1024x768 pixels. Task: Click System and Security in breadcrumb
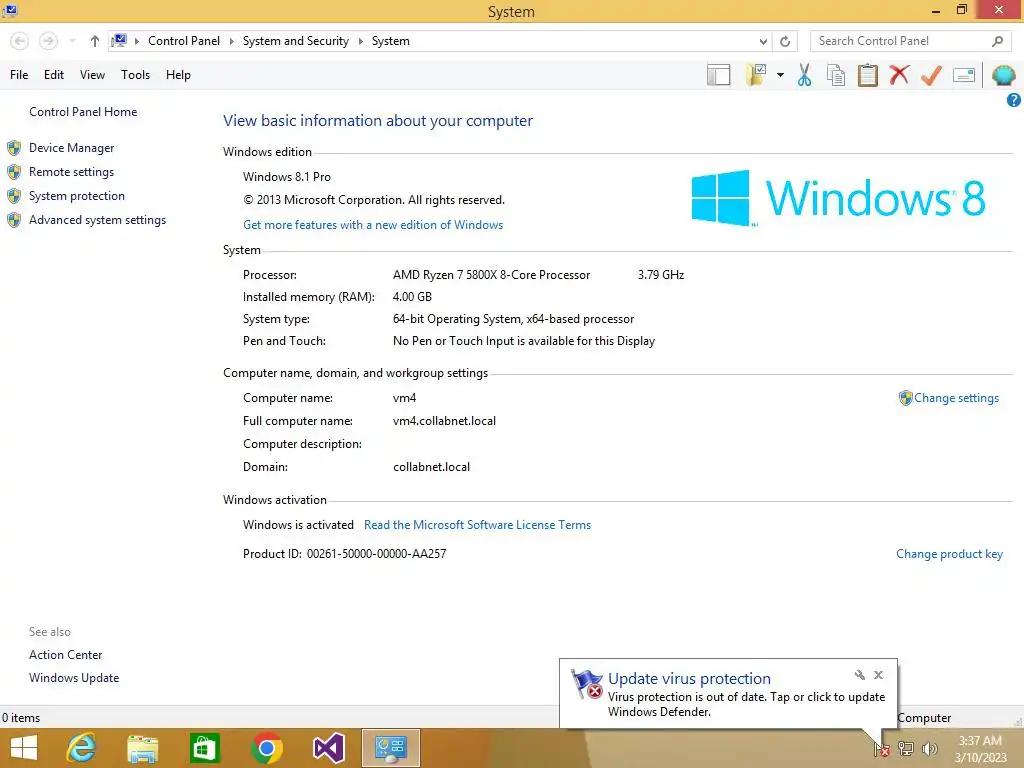click(x=295, y=41)
